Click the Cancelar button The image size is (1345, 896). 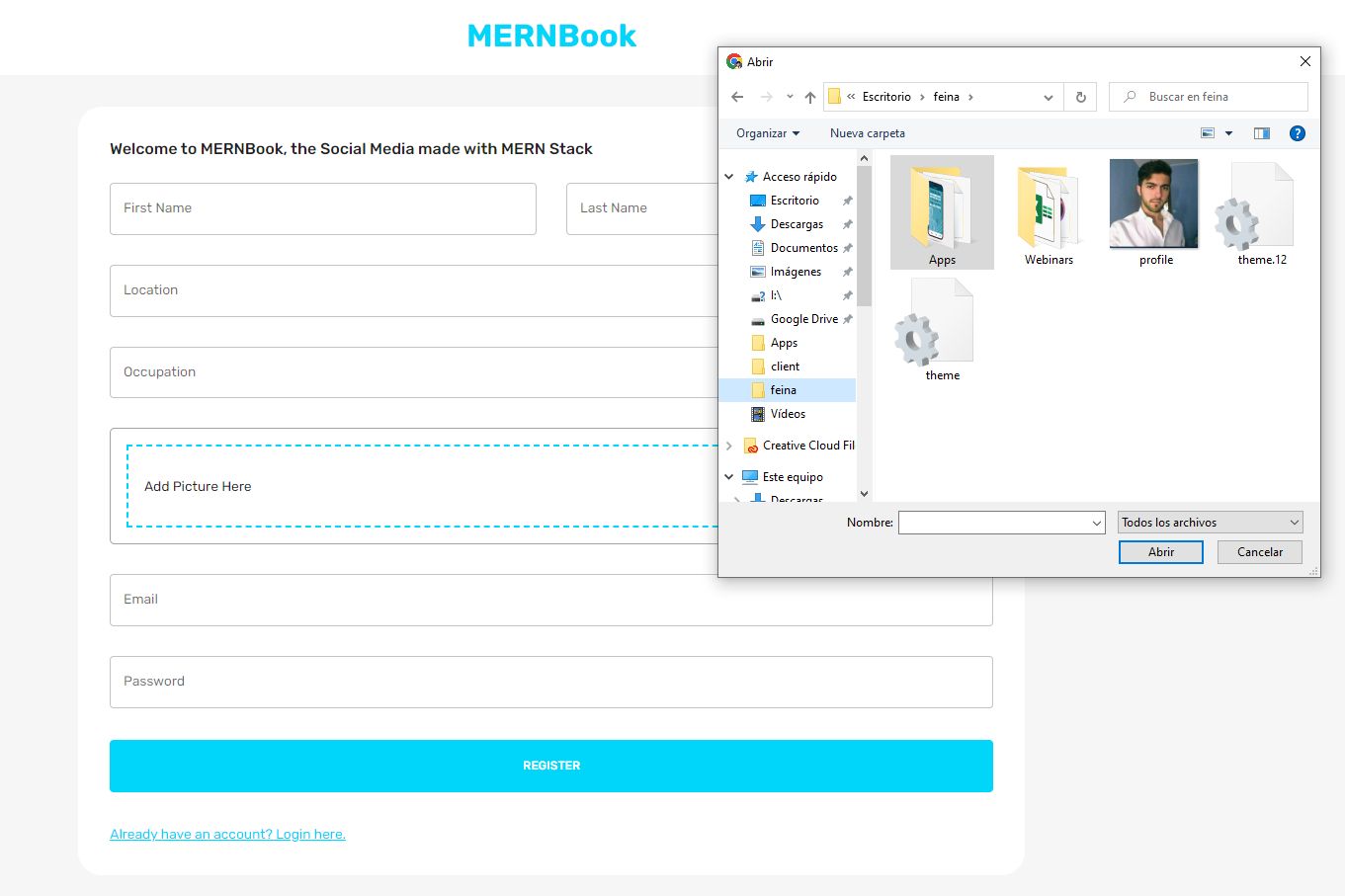1260,552
